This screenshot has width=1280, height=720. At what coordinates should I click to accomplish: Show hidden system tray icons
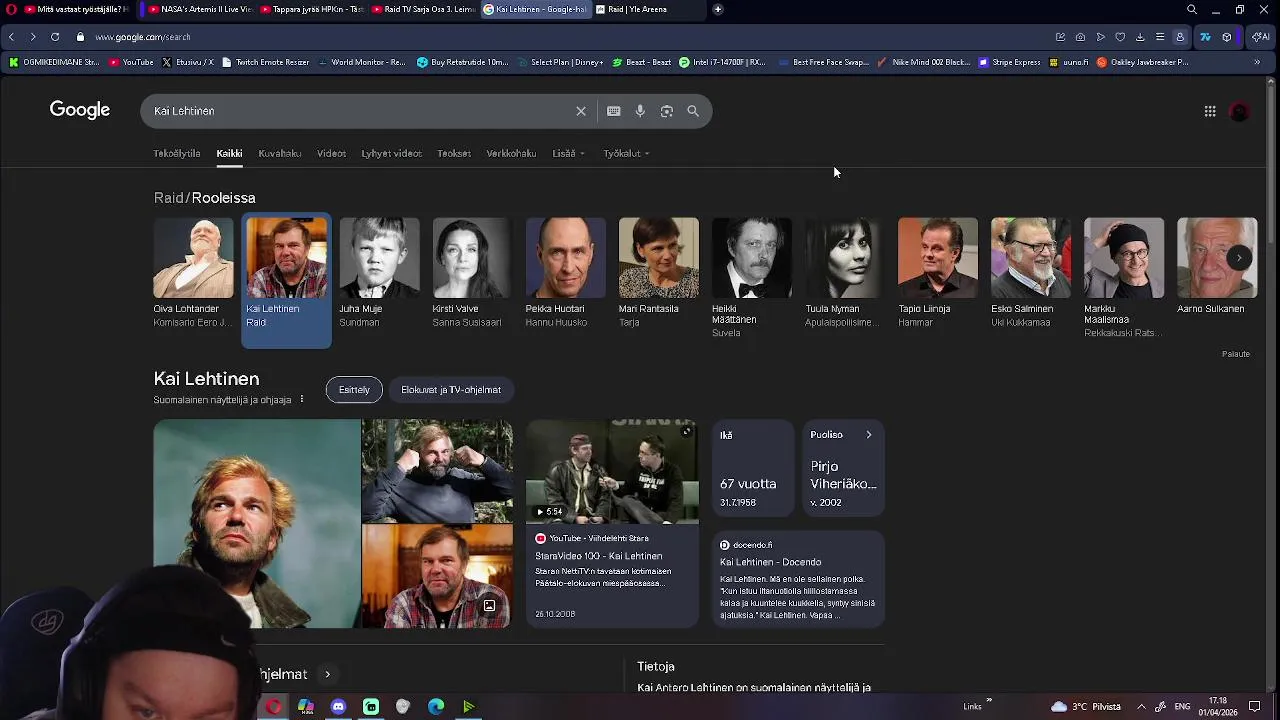[1141, 706]
